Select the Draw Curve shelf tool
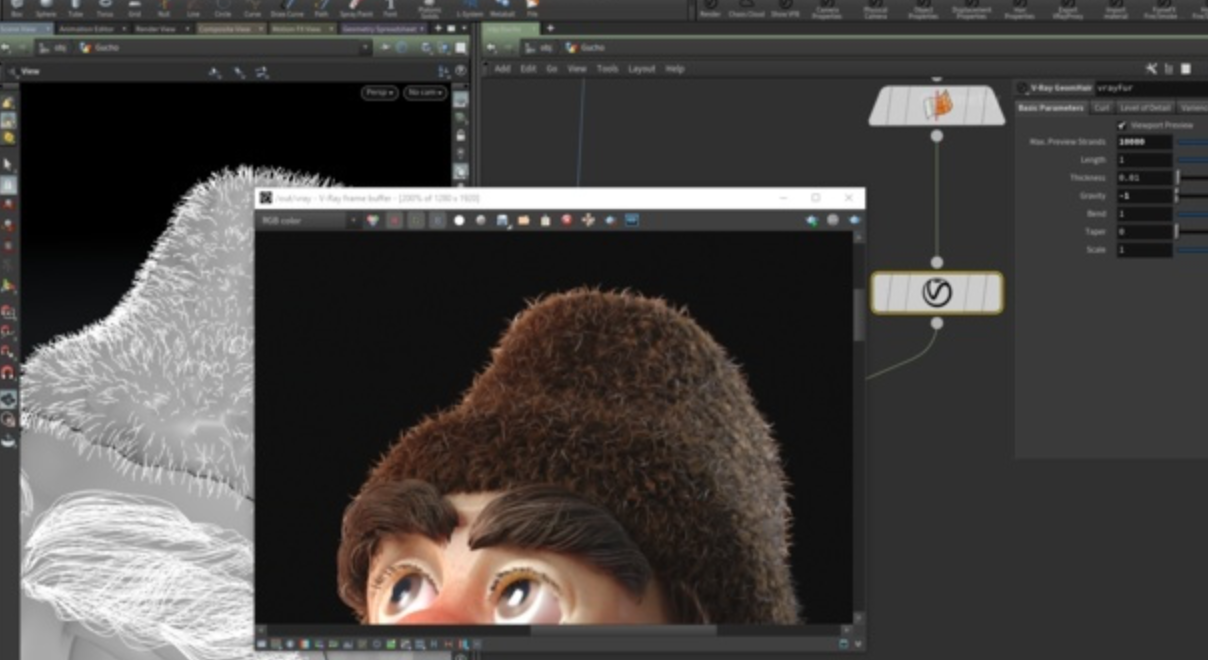The height and width of the screenshot is (660, 1208). [286, 8]
